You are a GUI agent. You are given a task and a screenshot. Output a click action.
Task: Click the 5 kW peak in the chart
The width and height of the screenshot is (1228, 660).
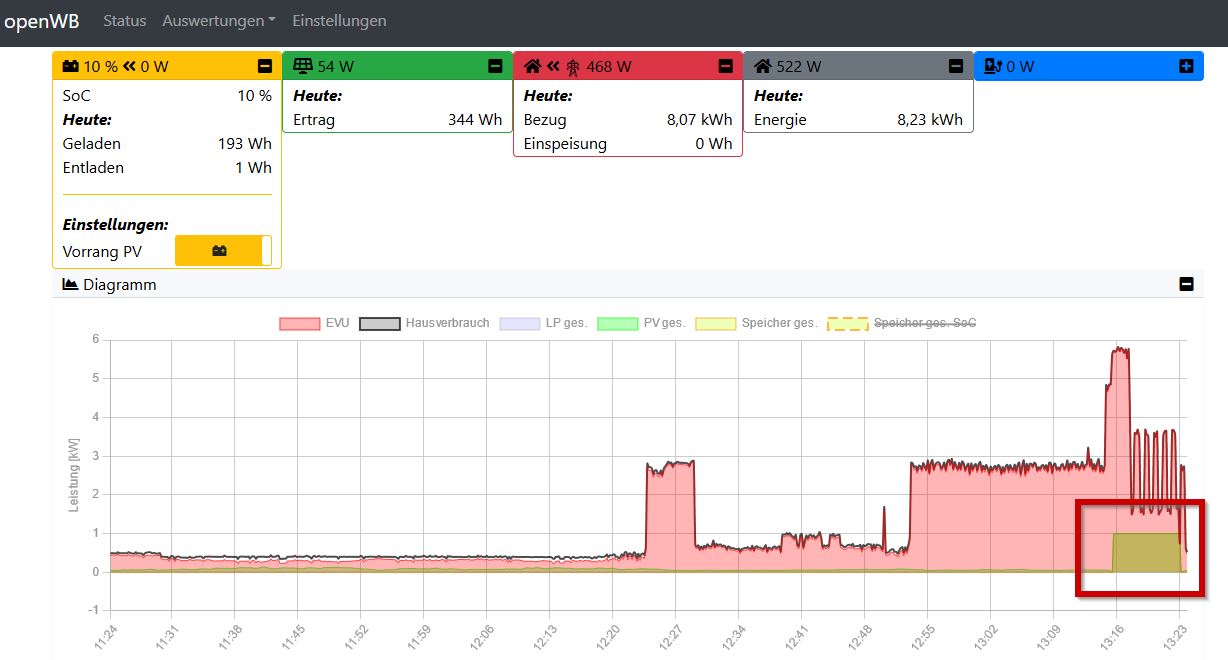pos(1120,350)
